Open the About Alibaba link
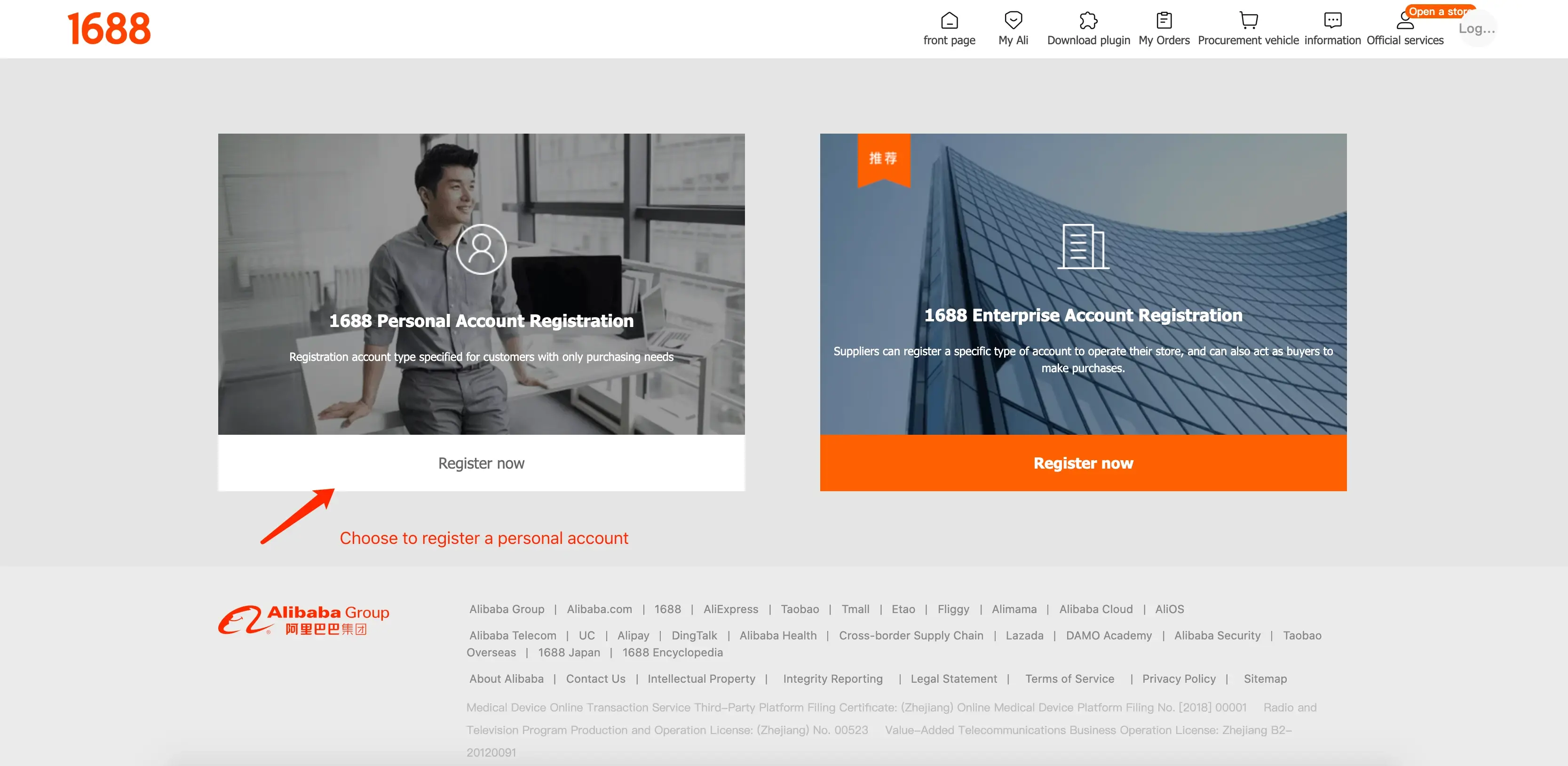 coord(506,678)
